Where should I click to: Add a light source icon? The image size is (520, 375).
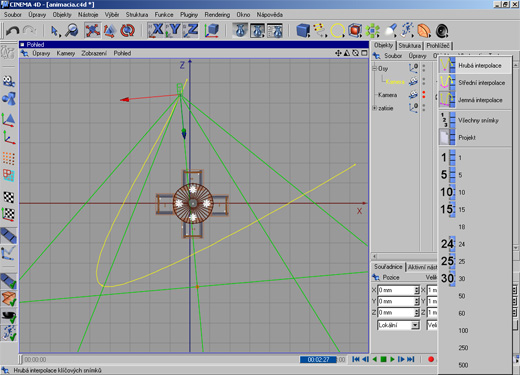coord(390,31)
